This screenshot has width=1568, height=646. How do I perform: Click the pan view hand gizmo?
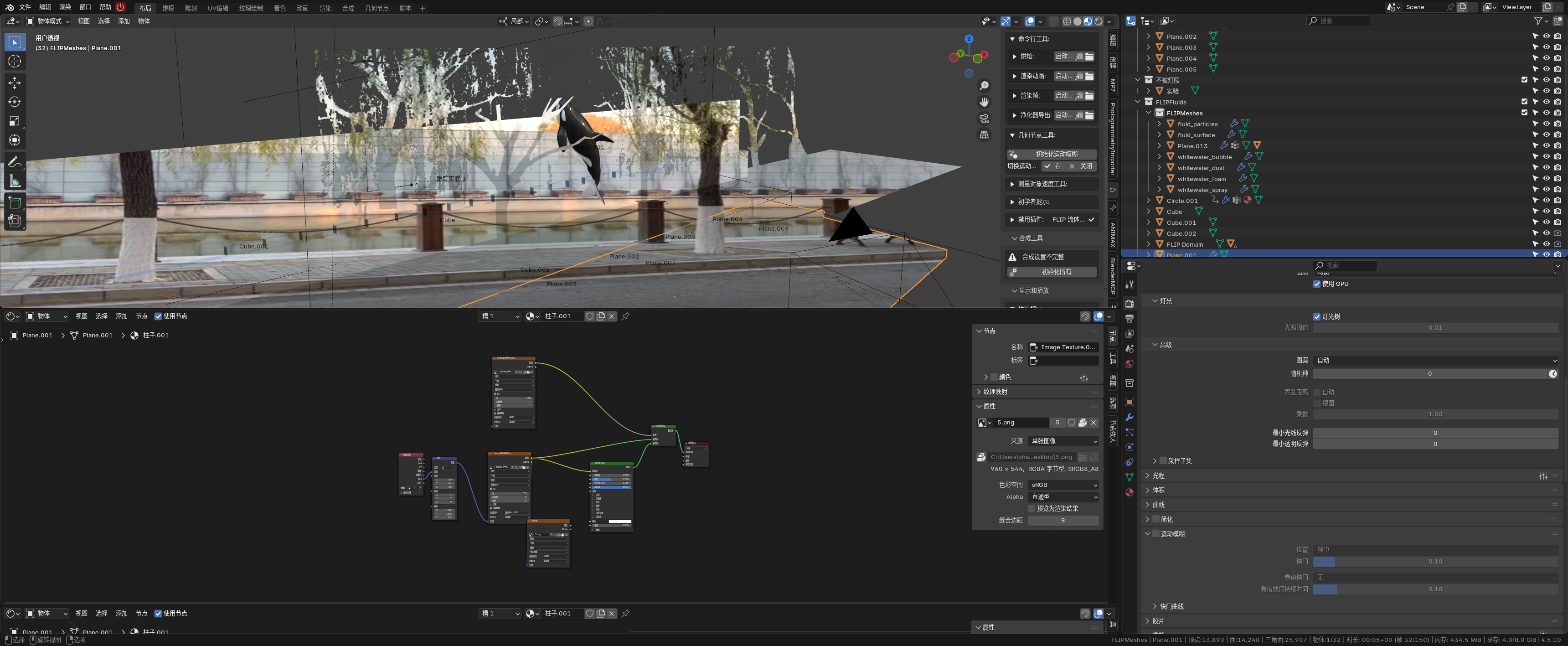[x=984, y=102]
